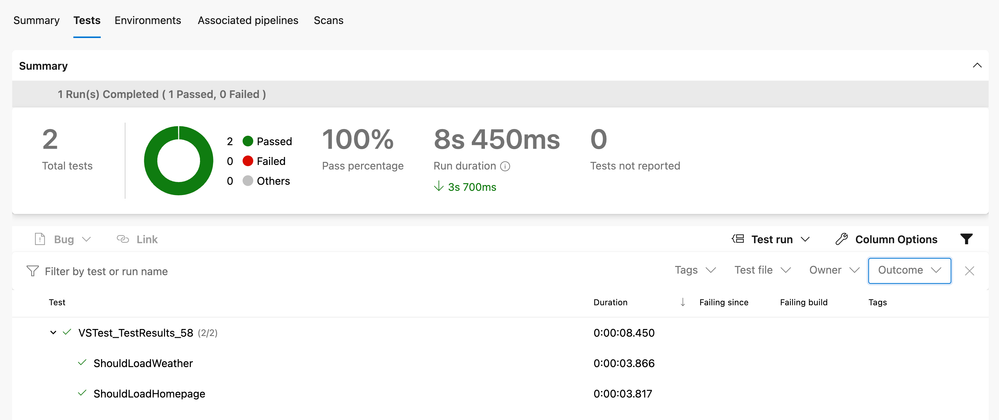Click the Bug file icon
The width and height of the screenshot is (999, 420).
coord(40,239)
